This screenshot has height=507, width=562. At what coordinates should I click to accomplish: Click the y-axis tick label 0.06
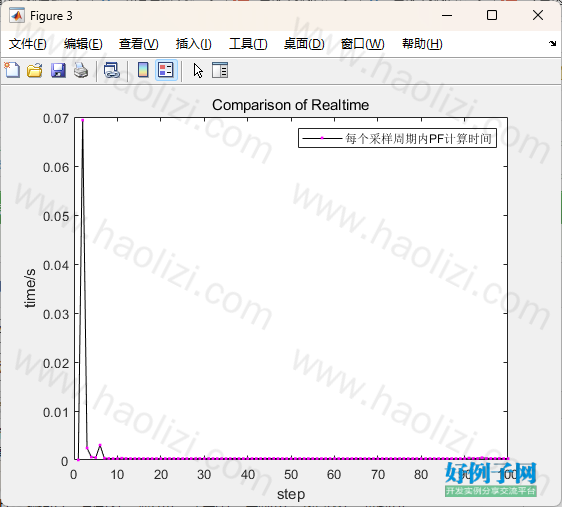pyautogui.click(x=56, y=167)
